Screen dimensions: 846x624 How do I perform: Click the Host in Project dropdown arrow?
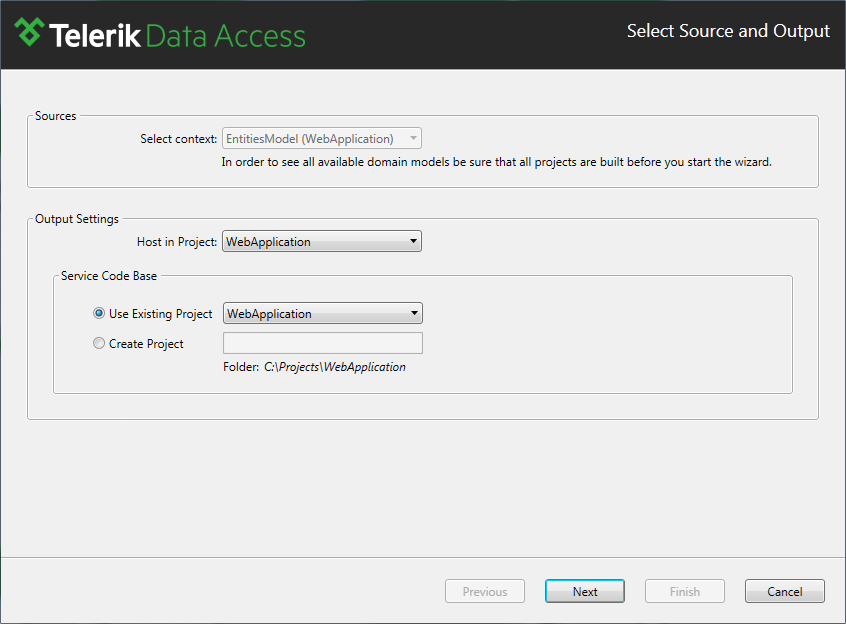(413, 241)
